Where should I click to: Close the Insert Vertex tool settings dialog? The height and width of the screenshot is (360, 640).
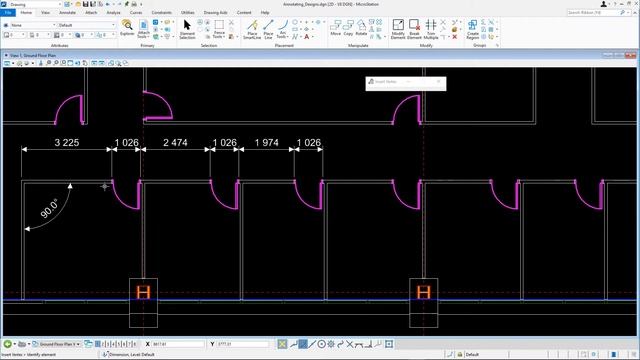point(439,81)
